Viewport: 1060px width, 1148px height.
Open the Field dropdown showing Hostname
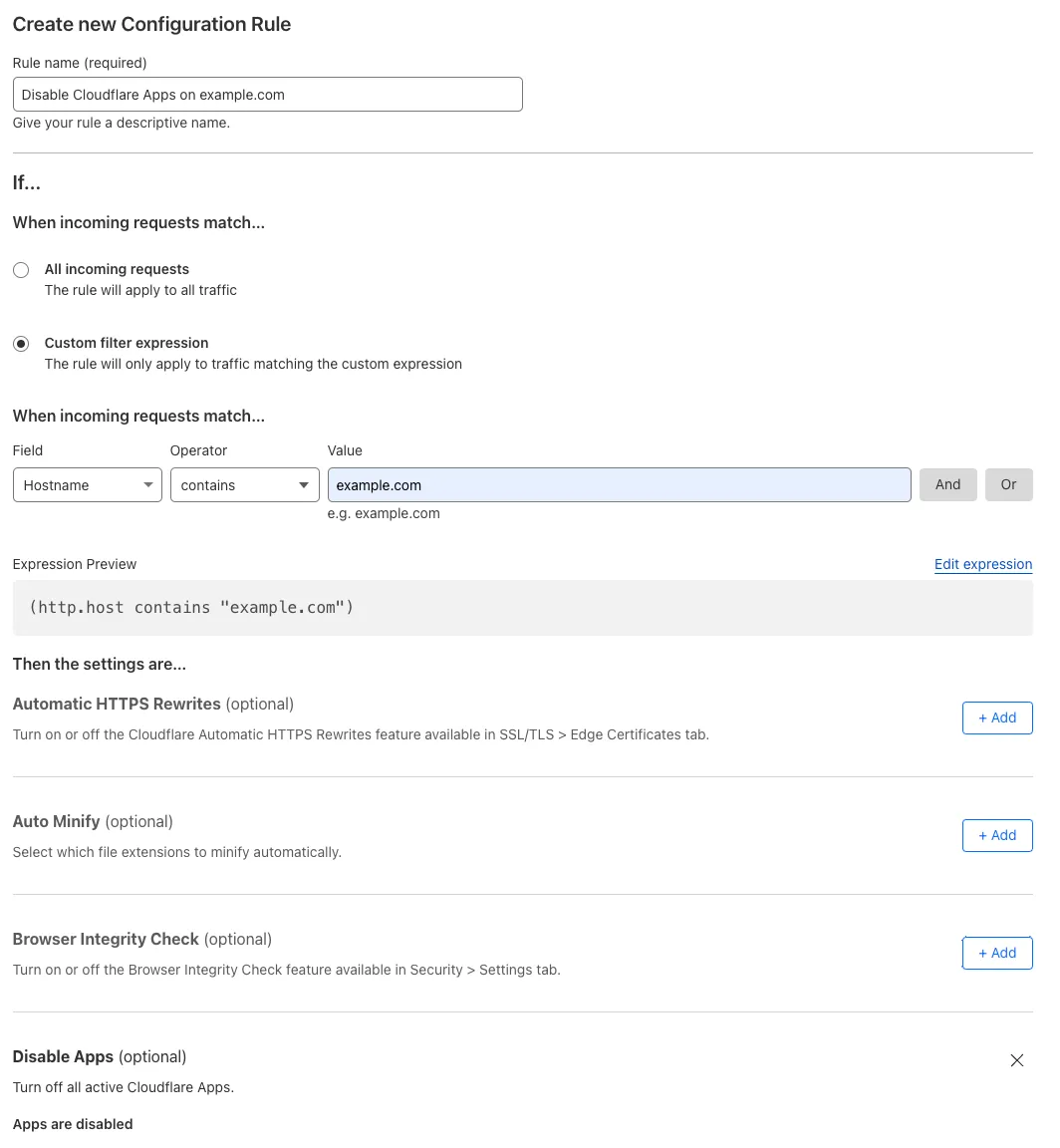point(87,485)
